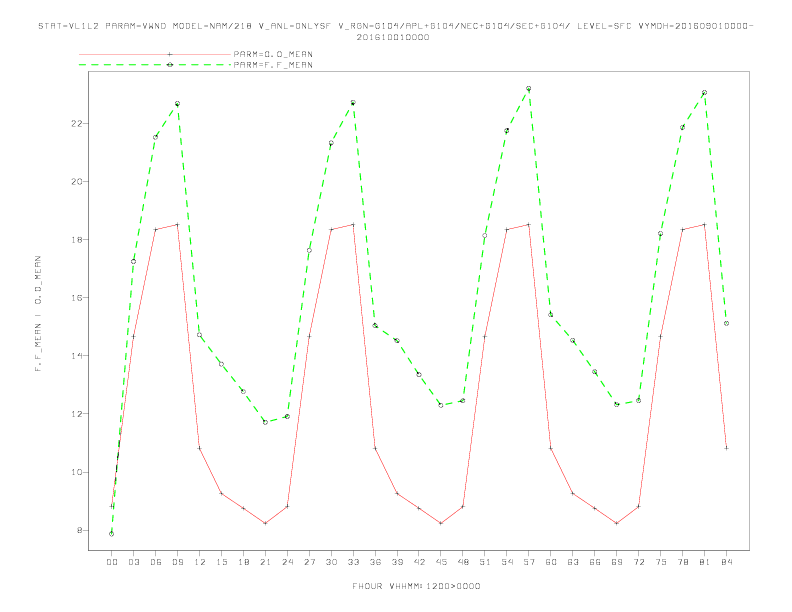792x612 pixels.
Task: Click y-axis tick label 16
Action: tap(77, 298)
